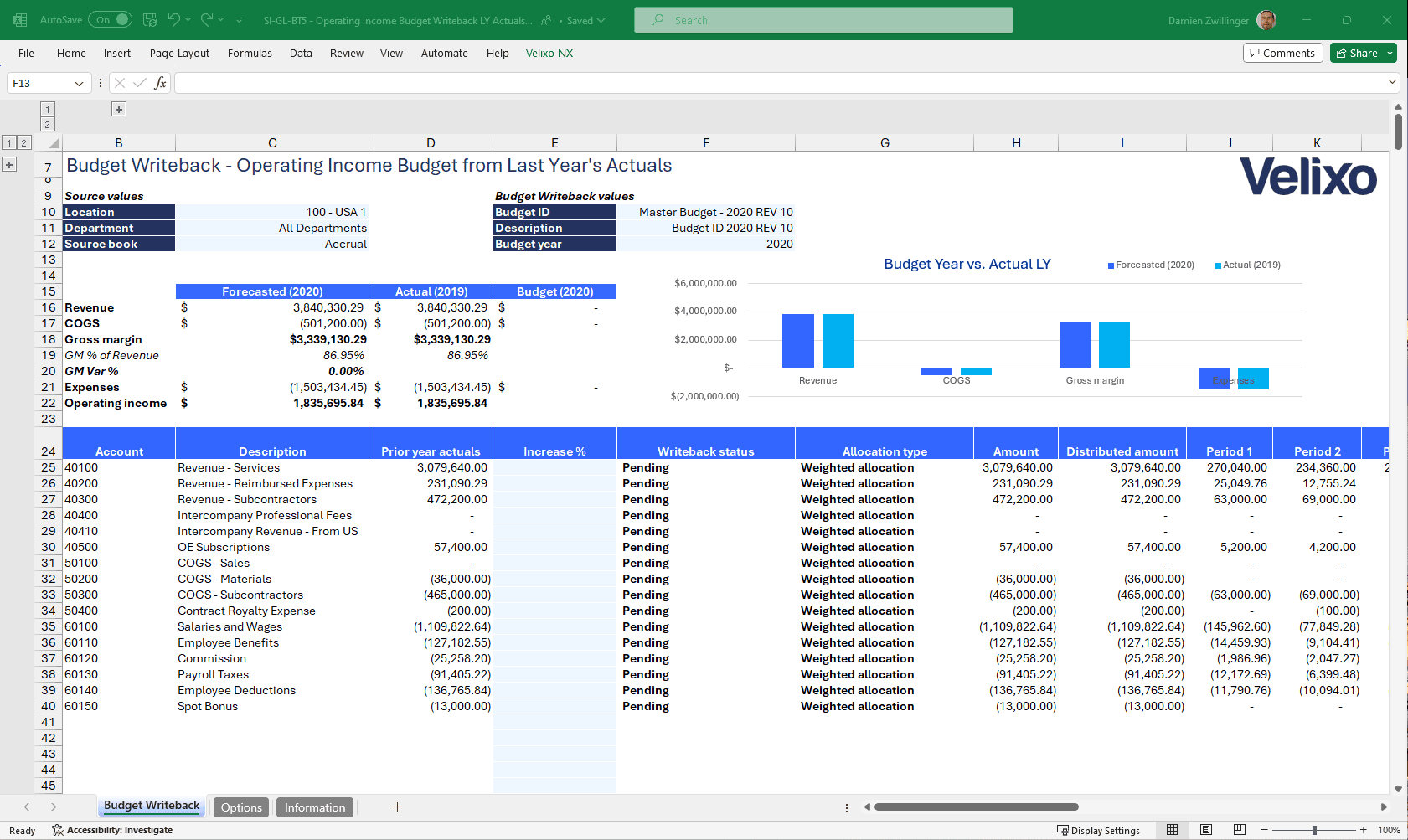Open the Name Box dropdown arrow
This screenshot has height=840, width=1408.
click(x=79, y=84)
